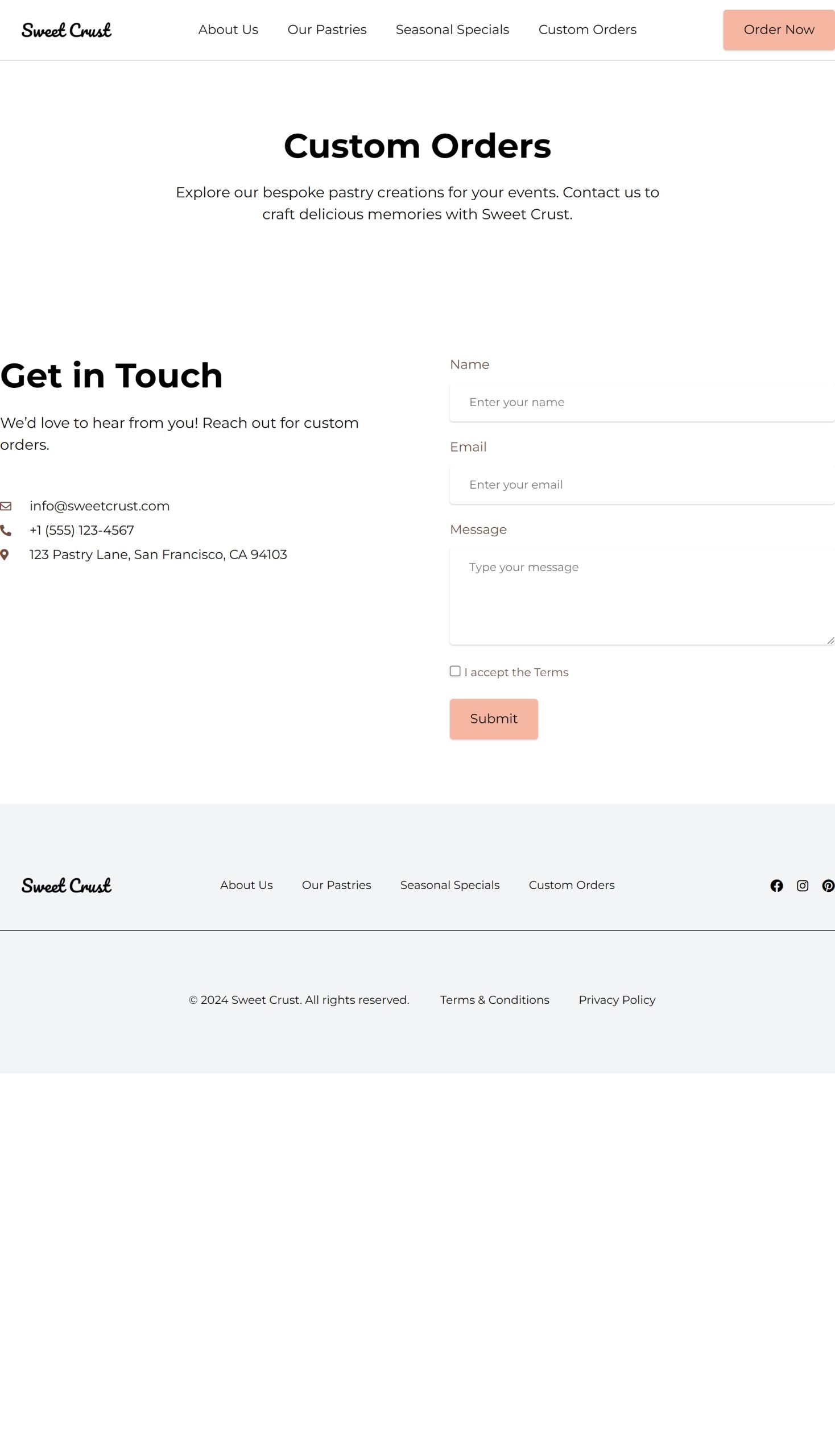Click the Sweet Crust logo in footer

point(67,886)
